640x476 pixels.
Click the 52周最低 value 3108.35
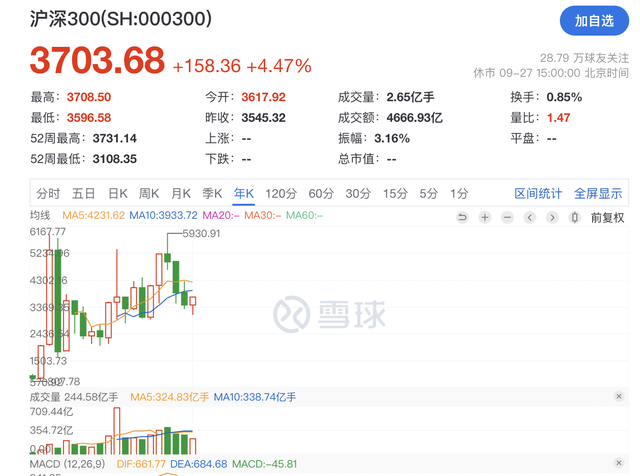tap(114, 159)
